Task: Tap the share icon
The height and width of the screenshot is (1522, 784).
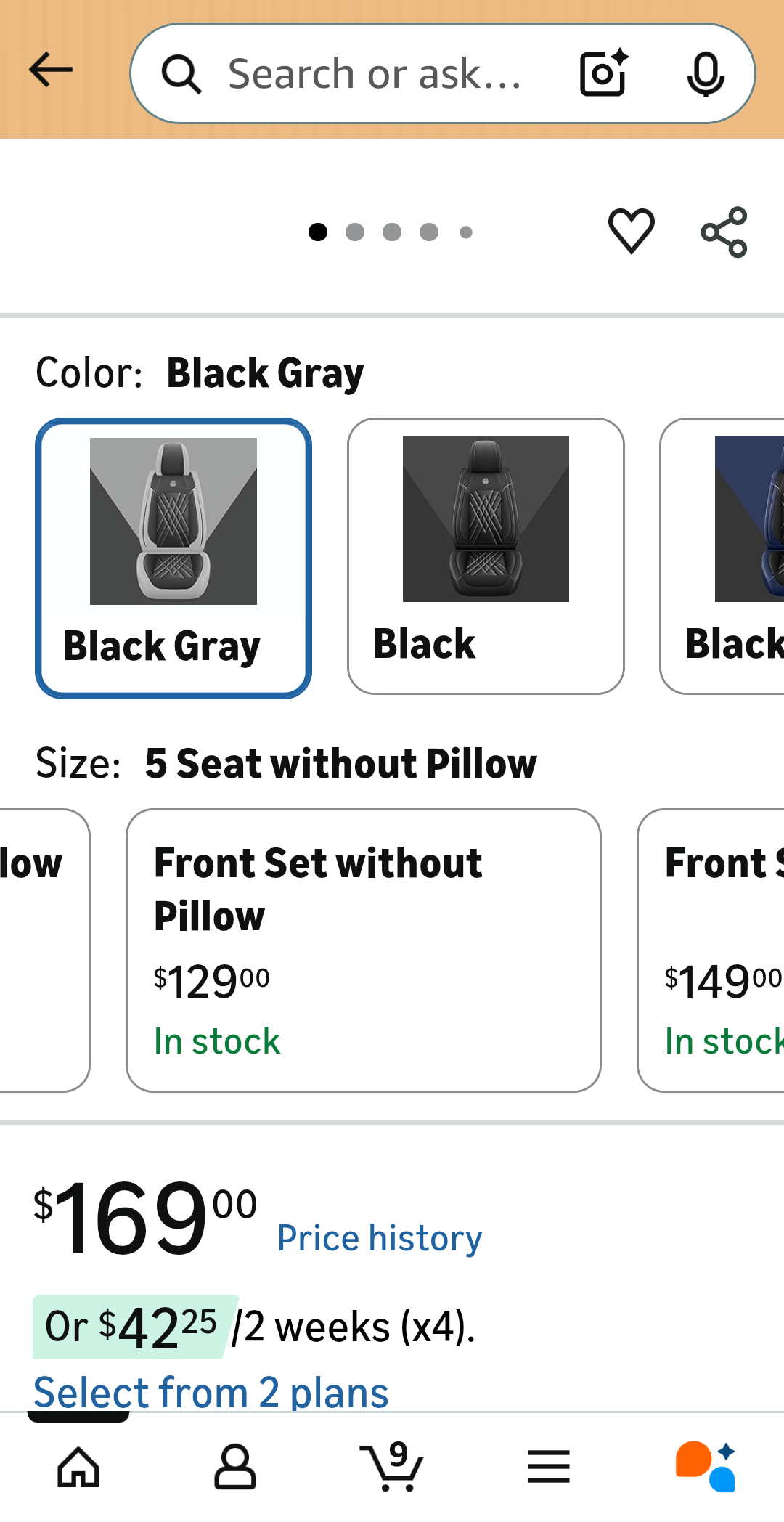Action: 724,232
